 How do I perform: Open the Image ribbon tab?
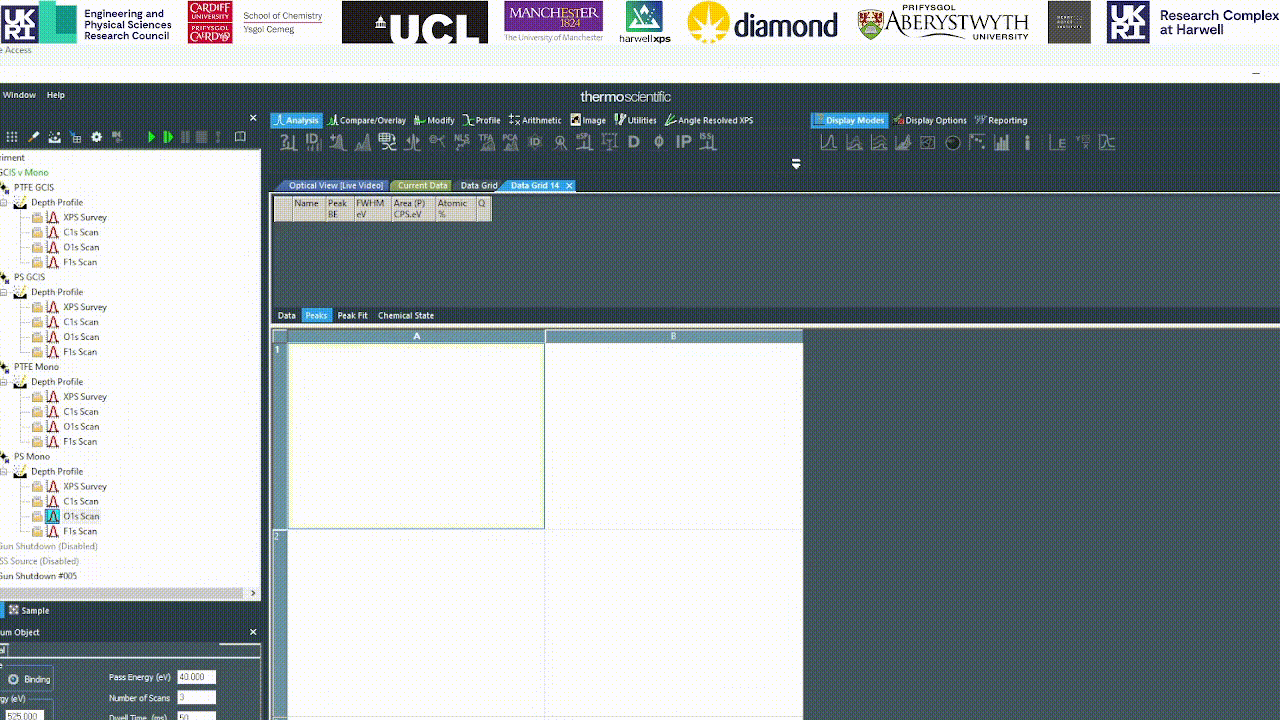[588, 120]
